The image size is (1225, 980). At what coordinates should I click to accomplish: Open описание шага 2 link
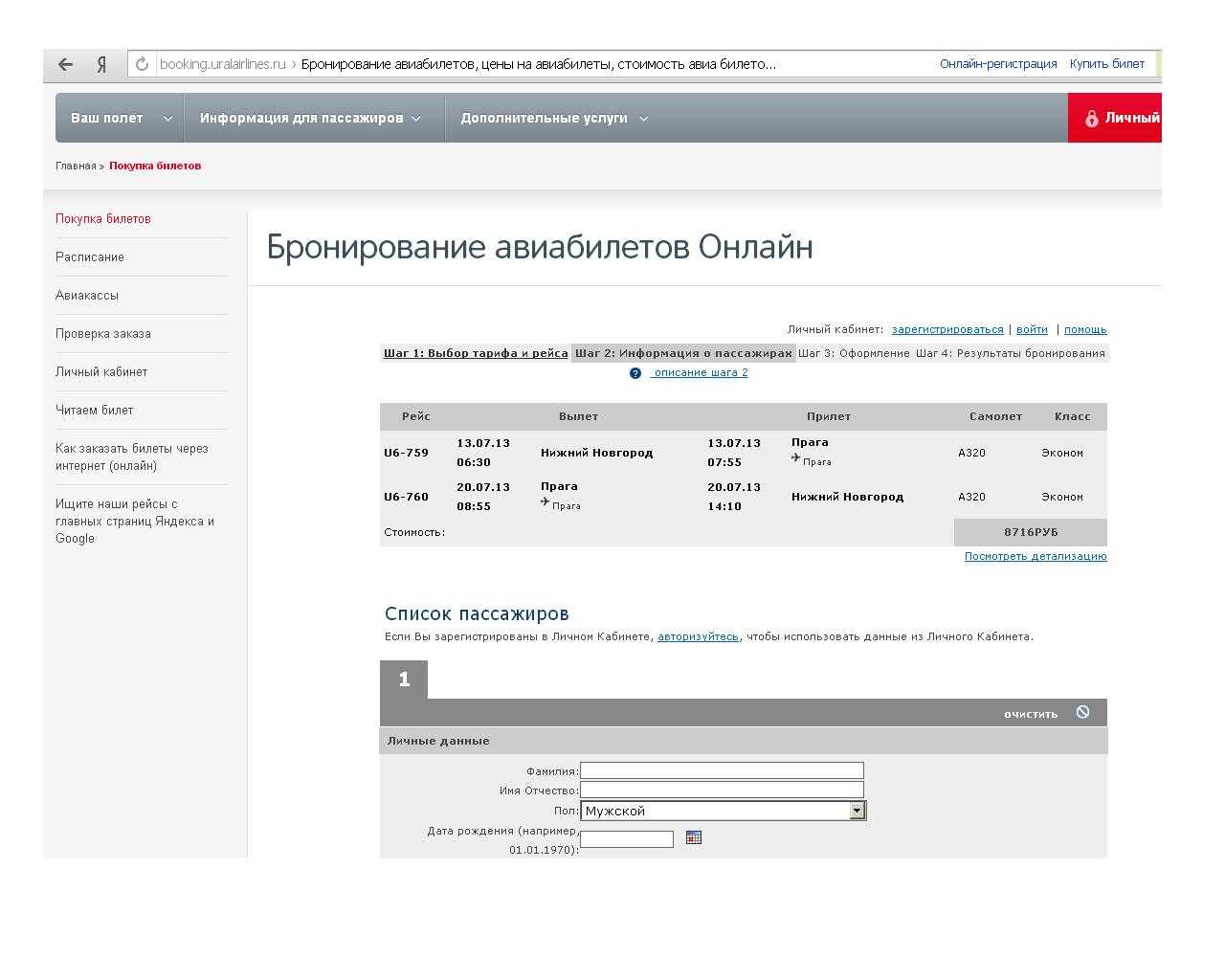click(700, 373)
